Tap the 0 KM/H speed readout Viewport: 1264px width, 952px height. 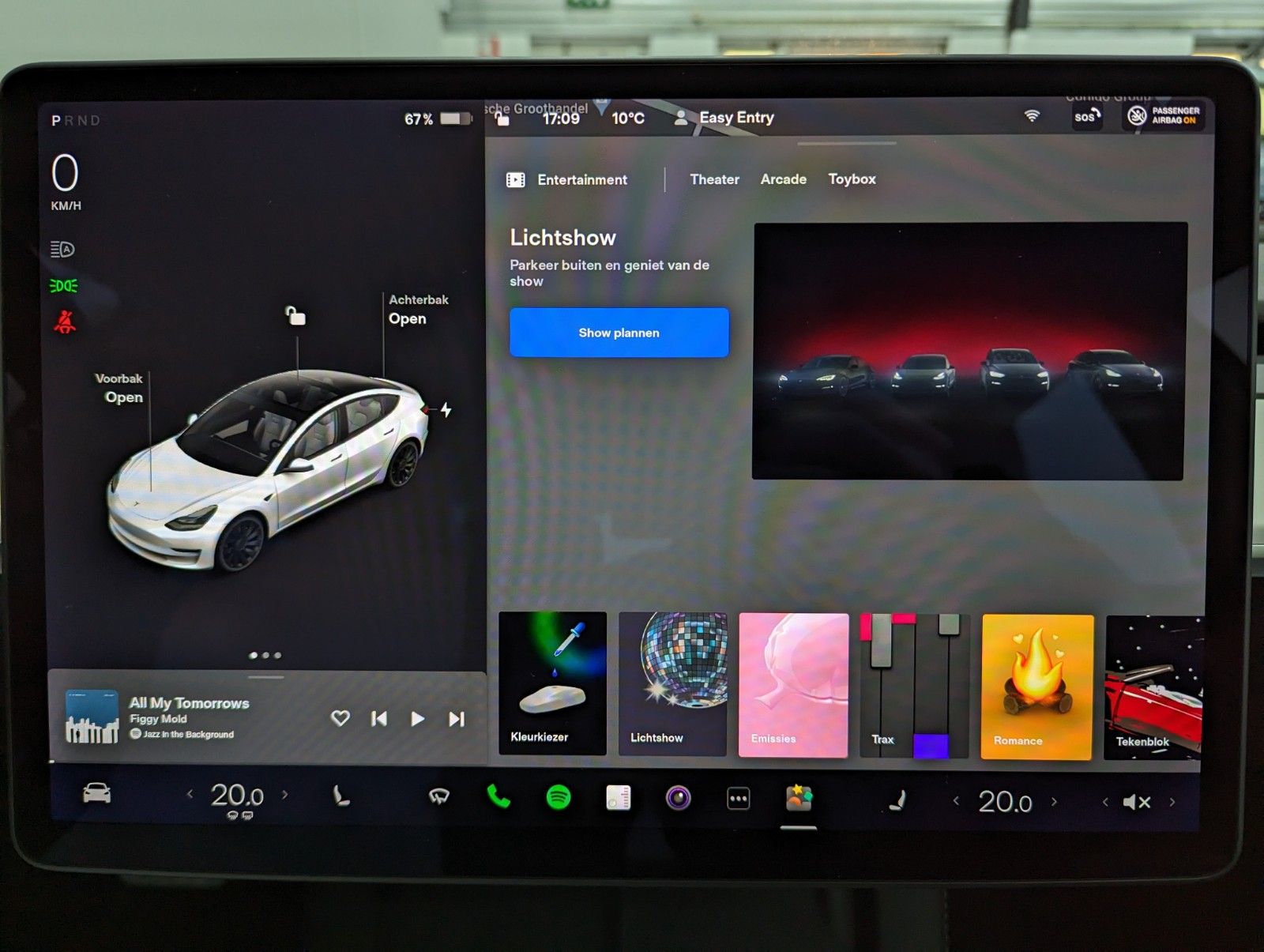pyautogui.click(x=66, y=182)
